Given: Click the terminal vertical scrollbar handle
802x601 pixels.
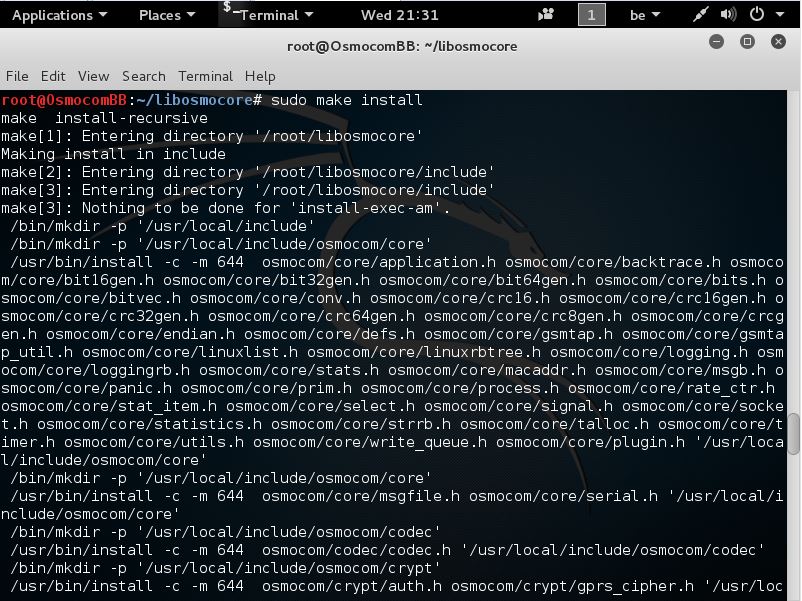Looking at the screenshot, I should click(793, 434).
